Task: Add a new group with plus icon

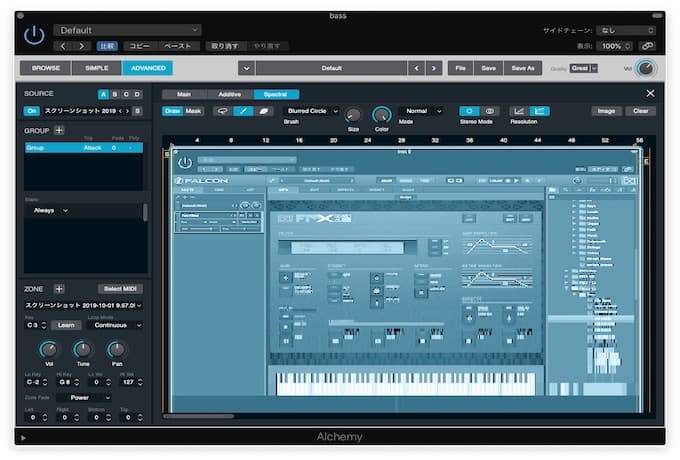Action: 58,130
